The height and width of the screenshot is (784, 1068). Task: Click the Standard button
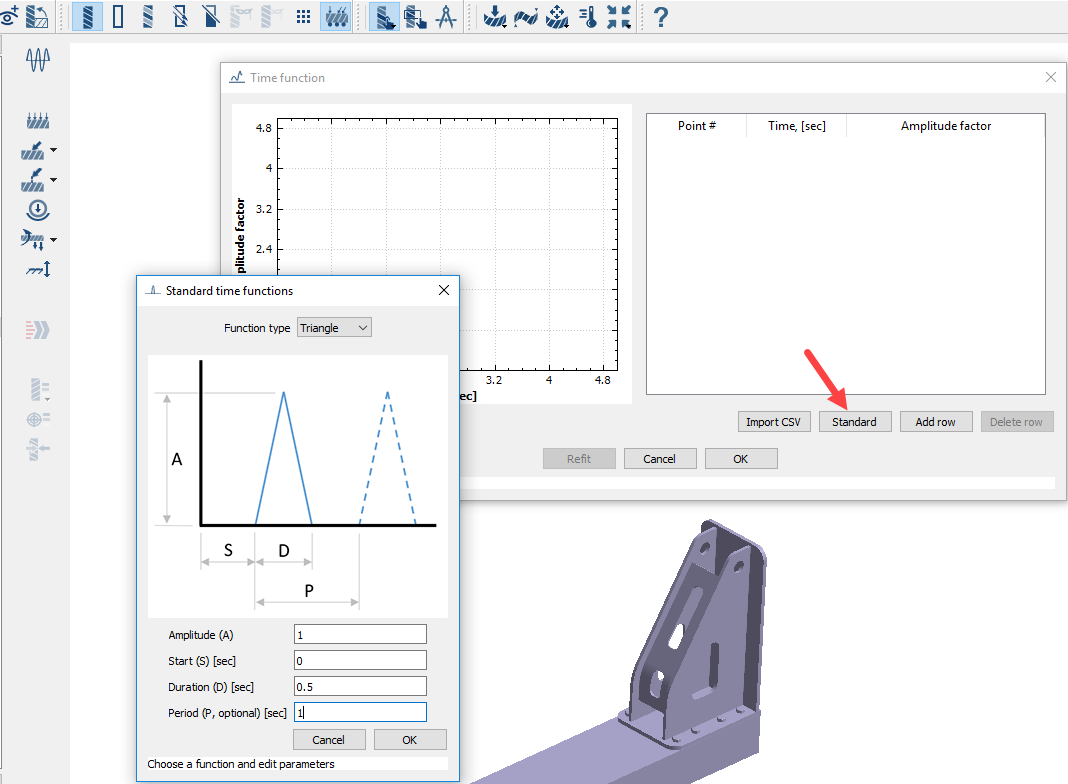[x=854, y=422]
